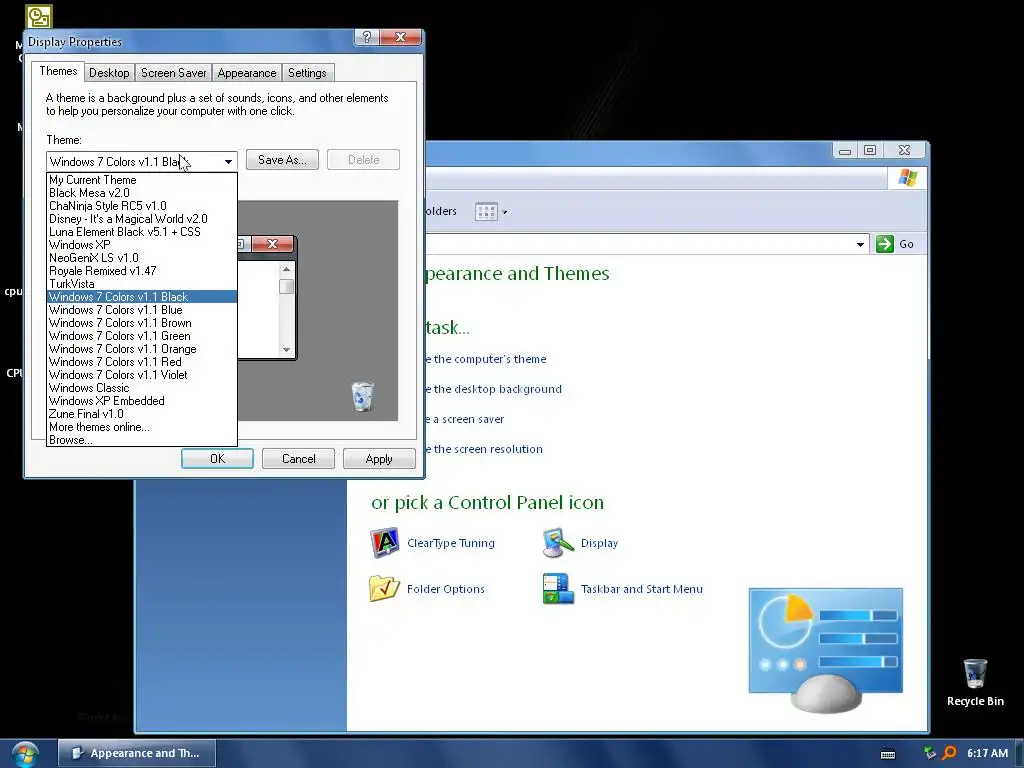Select the Themes tab

click(x=58, y=71)
